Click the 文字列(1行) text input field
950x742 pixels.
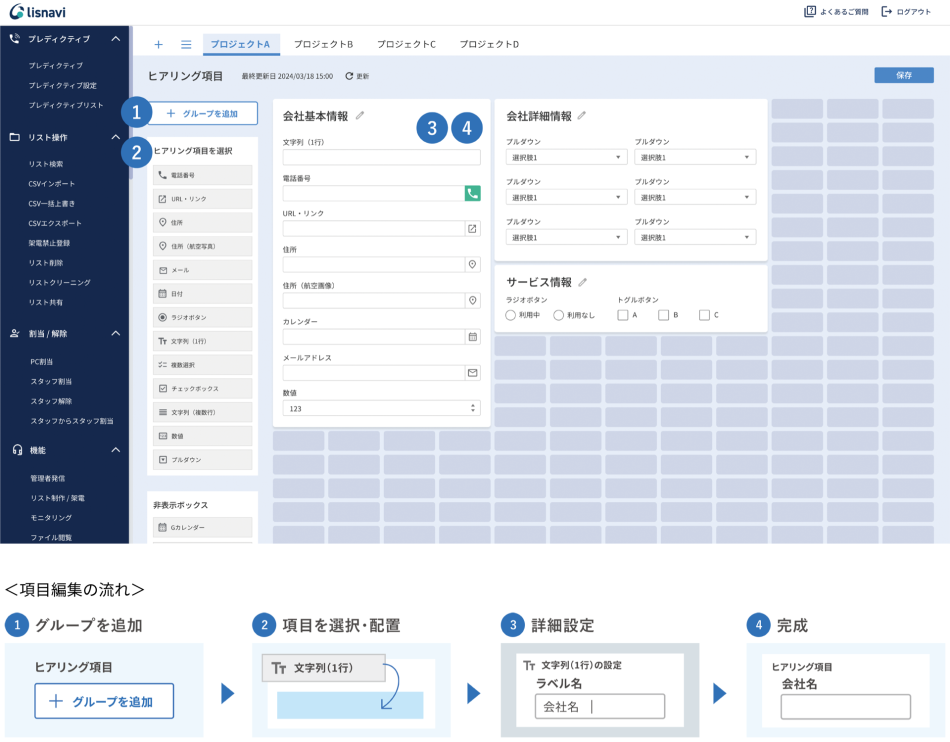[381, 157]
